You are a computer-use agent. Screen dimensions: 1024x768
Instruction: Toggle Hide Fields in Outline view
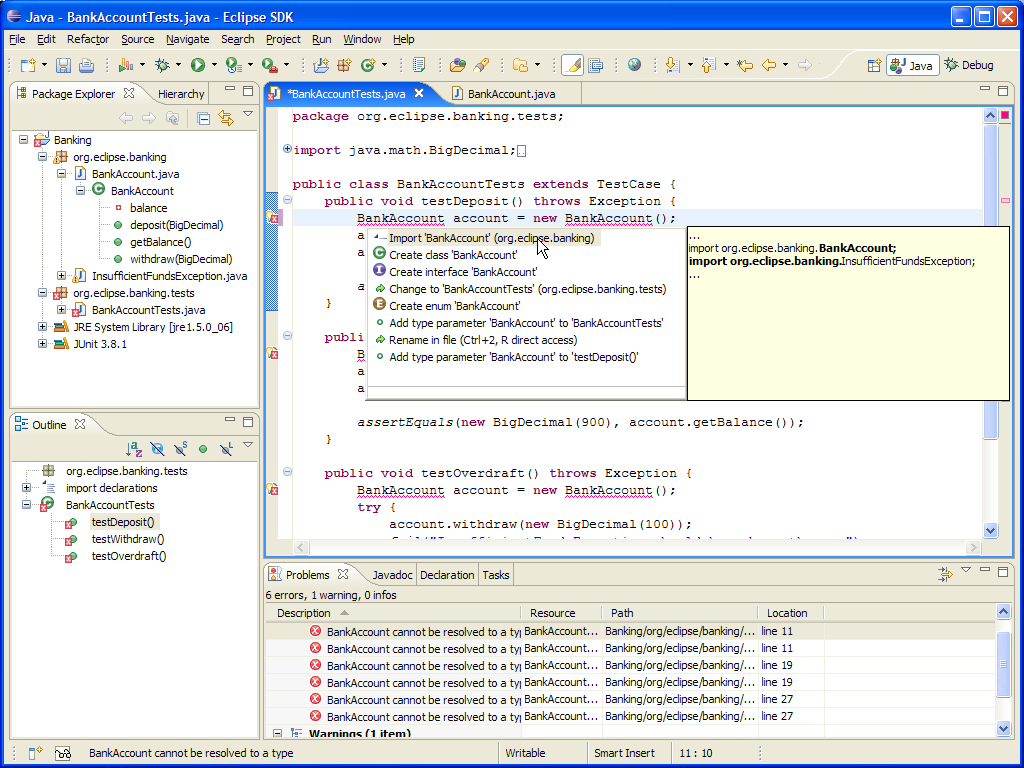157,450
